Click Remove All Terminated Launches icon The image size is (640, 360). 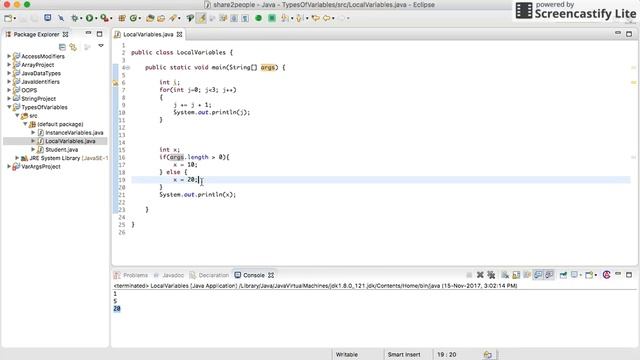coord(491,275)
